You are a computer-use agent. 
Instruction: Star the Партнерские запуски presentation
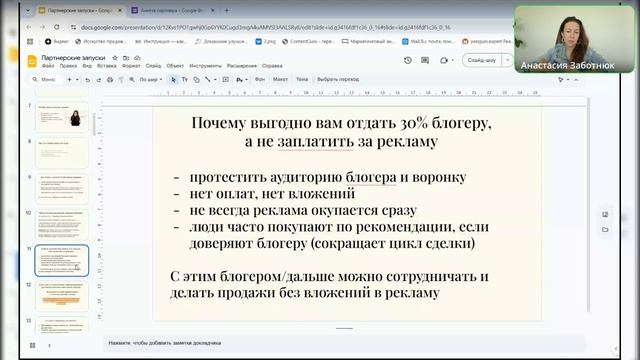pos(115,58)
